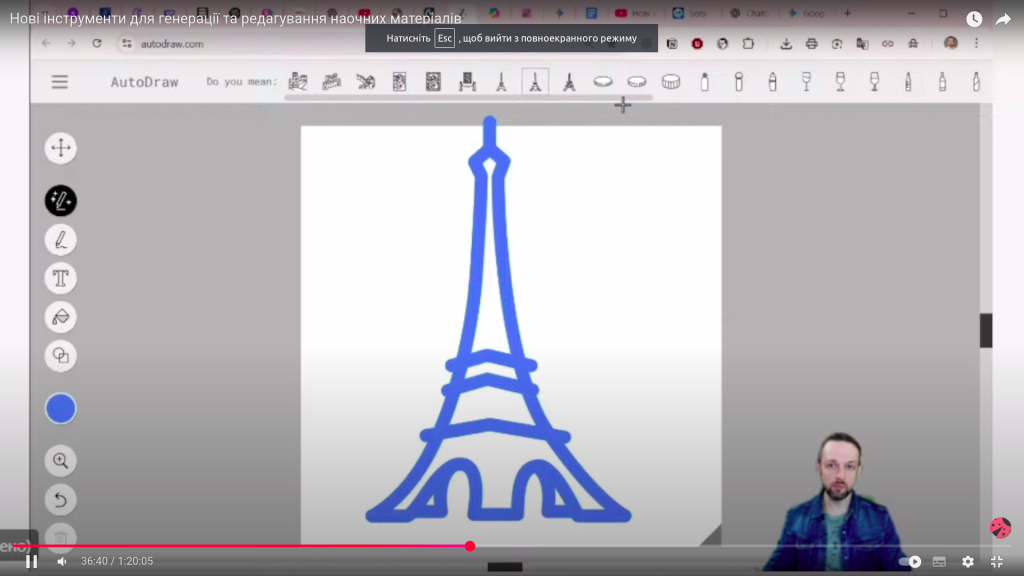This screenshot has height=576, width=1024.
Task: Open the AutoDraw hamburger menu
Action: 60,82
